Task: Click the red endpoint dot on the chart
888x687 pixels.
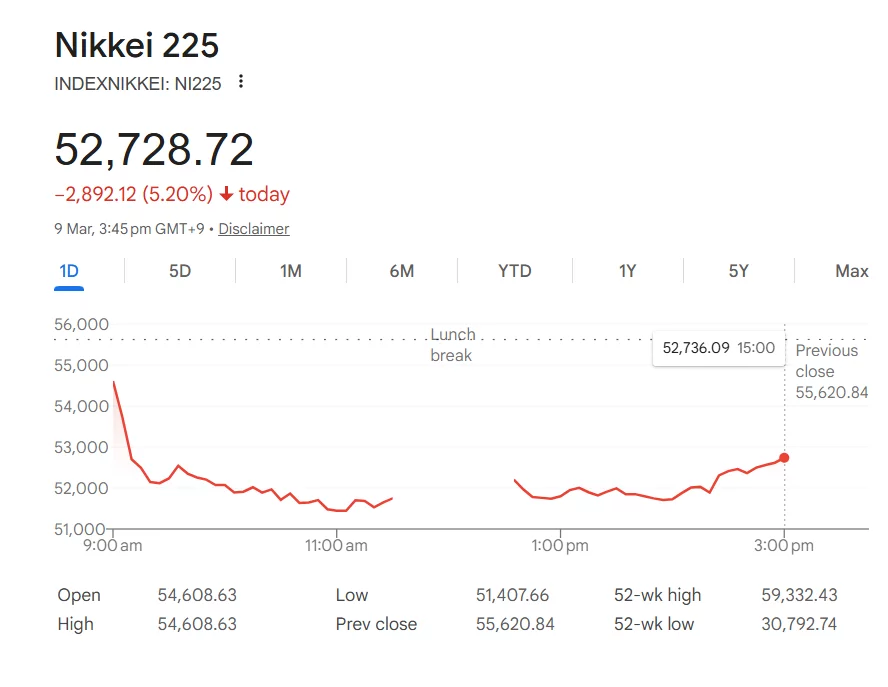Action: point(784,457)
